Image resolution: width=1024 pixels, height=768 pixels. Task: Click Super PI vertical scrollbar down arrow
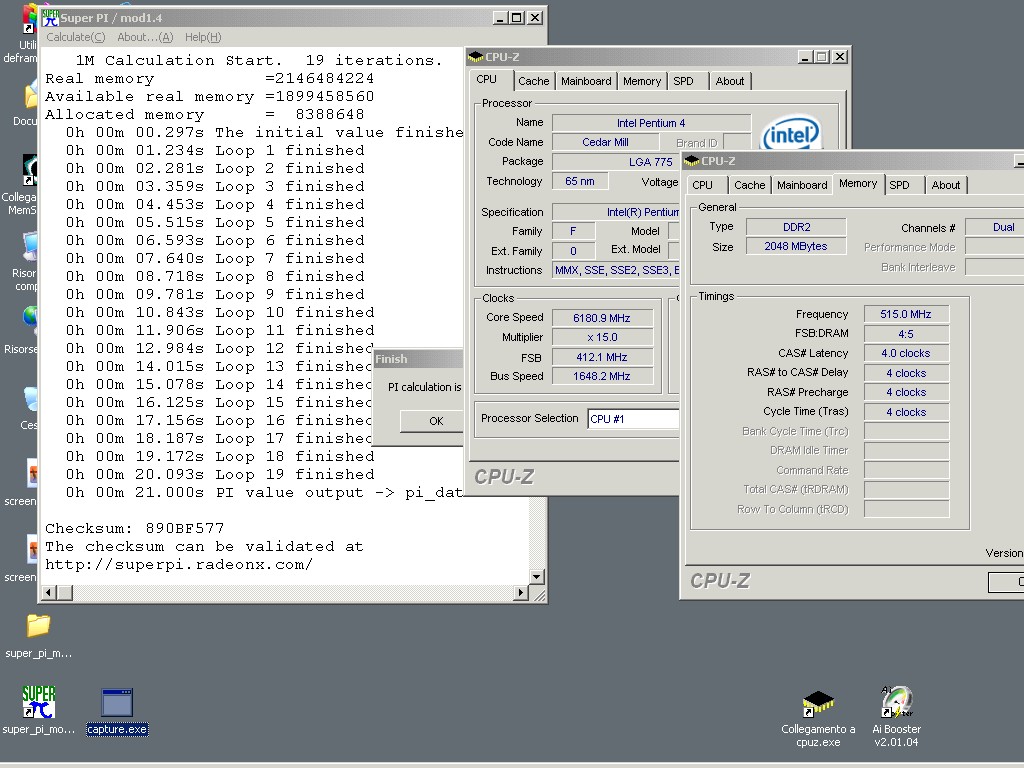[537, 577]
